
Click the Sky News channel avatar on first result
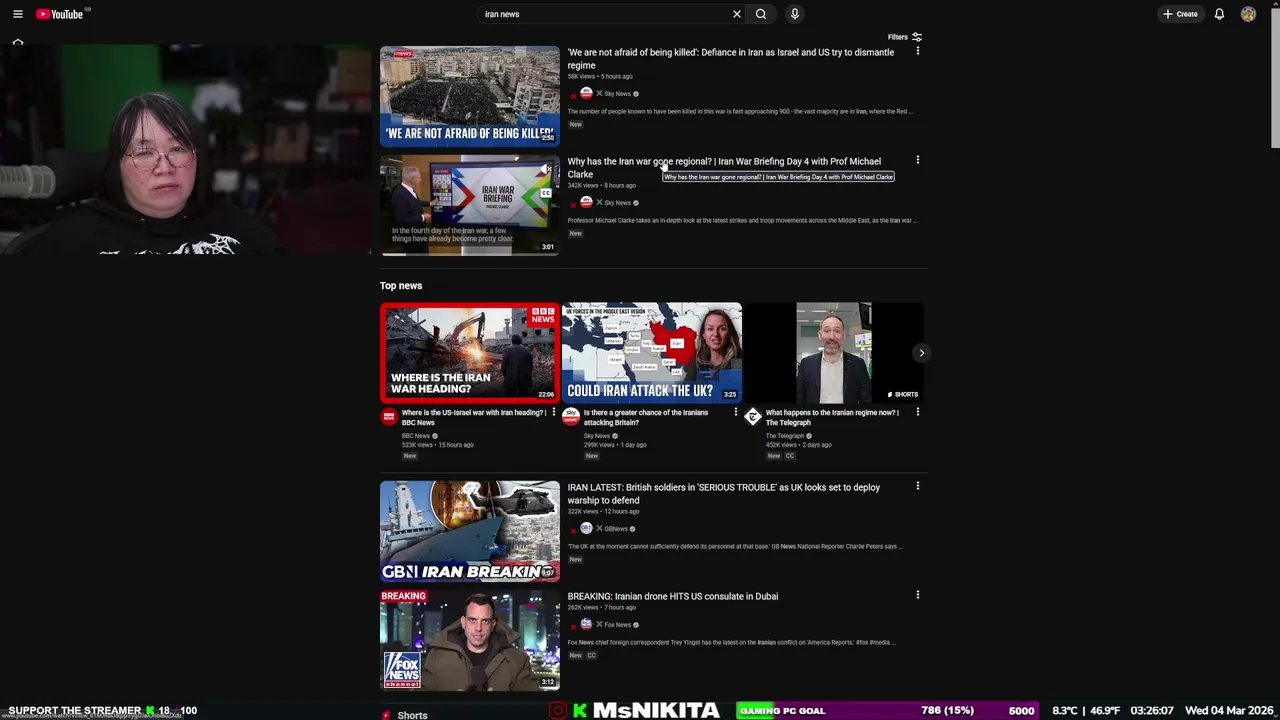tap(586, 94)
